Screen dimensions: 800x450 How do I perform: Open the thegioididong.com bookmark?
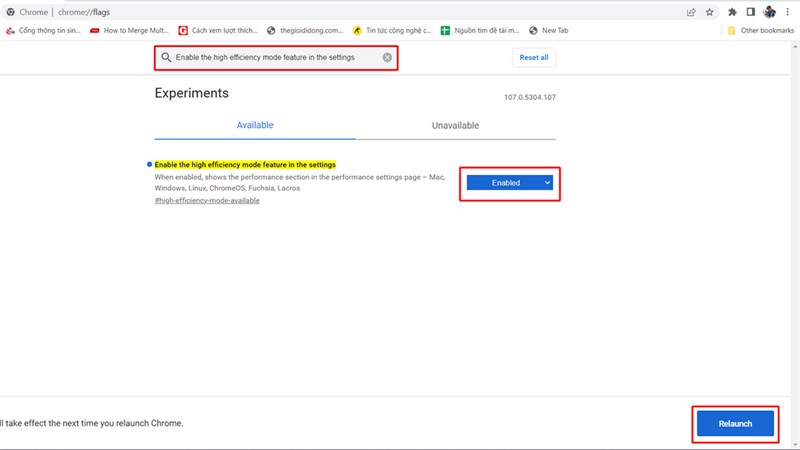[x=305, y=31]
